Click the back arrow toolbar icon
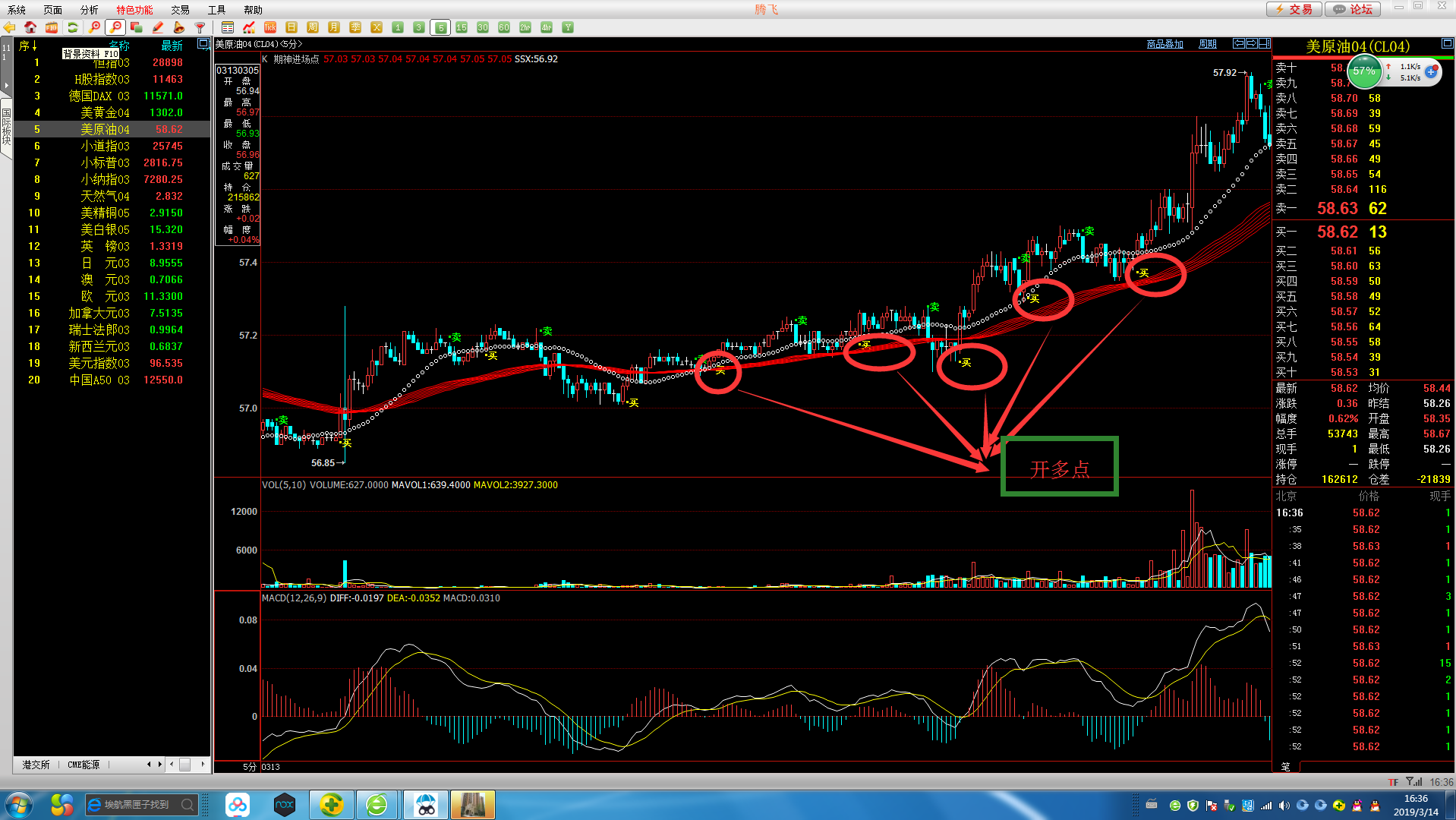 tap(9, 27)
